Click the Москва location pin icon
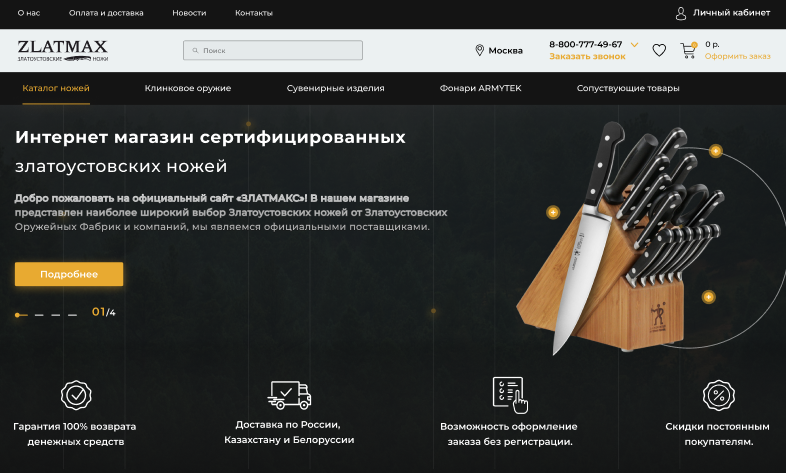This screenshot has height=473, width=786. [x=479, y=50]
